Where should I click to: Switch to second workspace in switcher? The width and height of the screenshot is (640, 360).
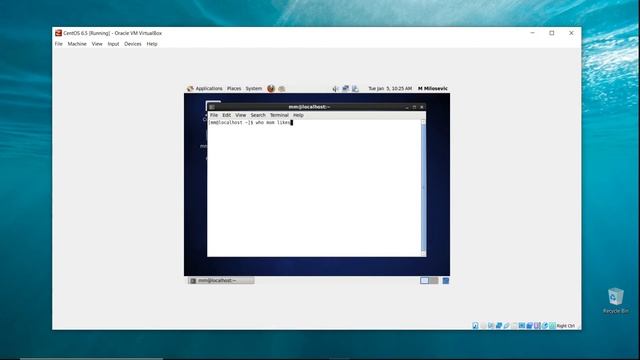pos(434,281)
